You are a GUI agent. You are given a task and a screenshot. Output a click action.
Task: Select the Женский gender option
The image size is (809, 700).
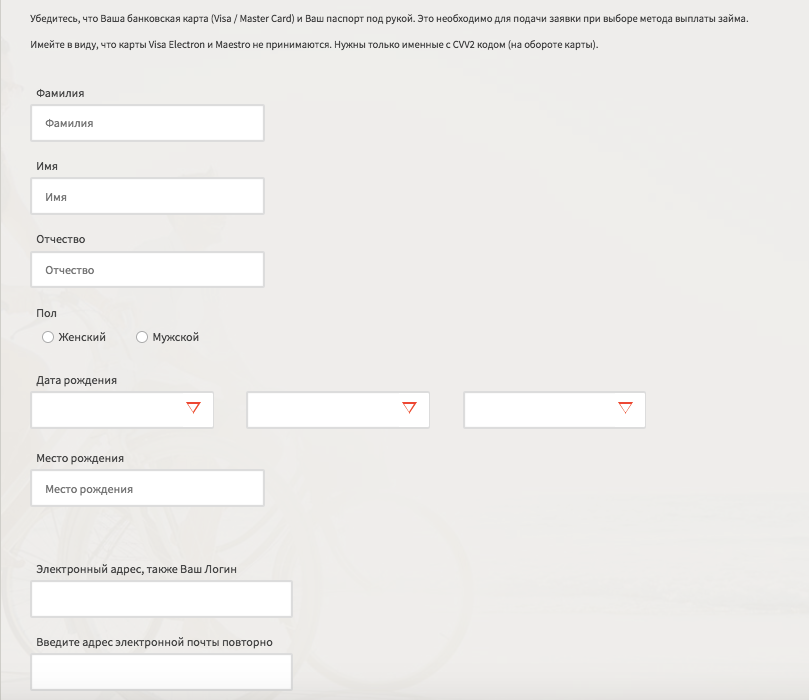(x=48, y=338)
